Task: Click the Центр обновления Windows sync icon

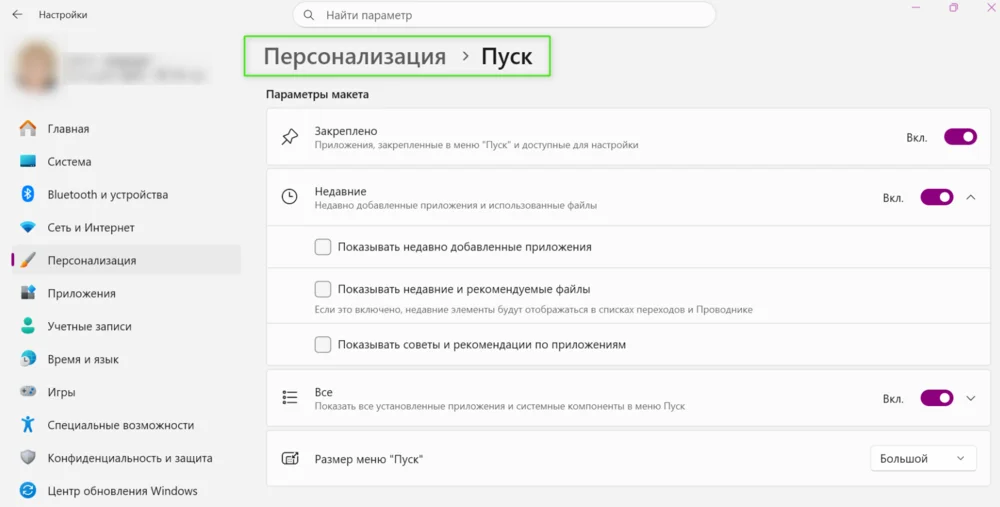Action: click(28, 490)
